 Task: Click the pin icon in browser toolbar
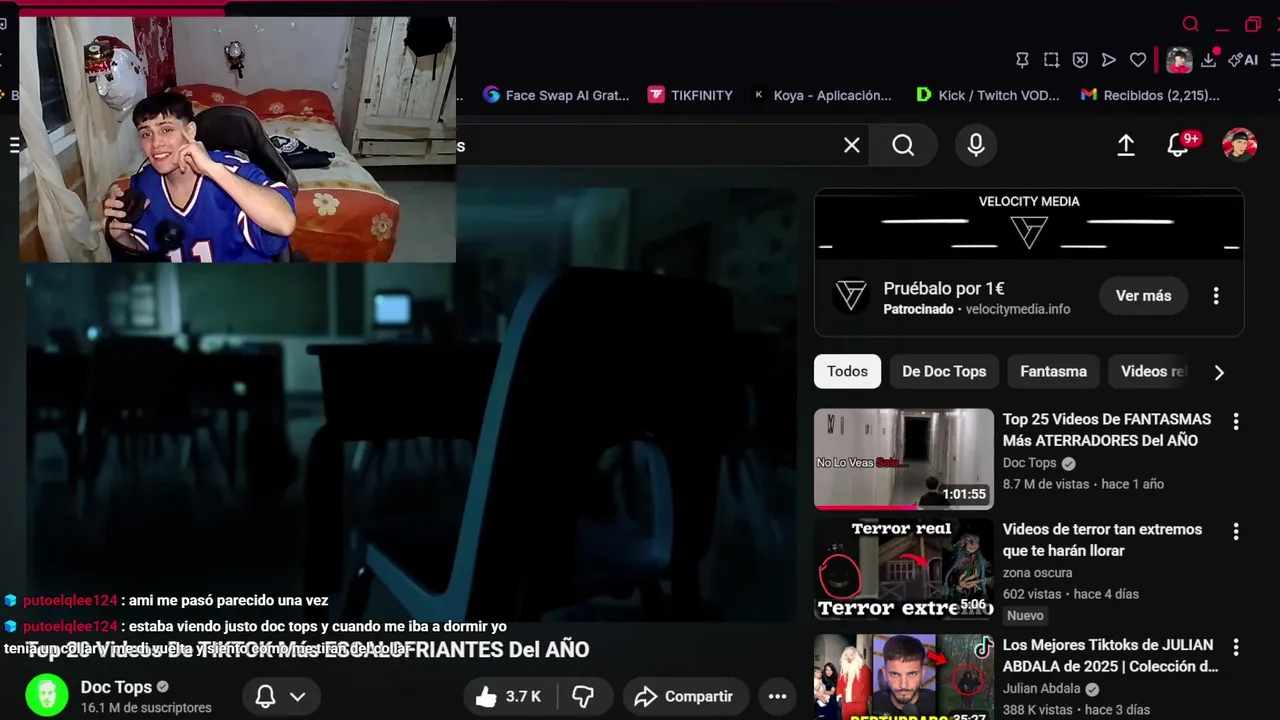click(1022, 60)
